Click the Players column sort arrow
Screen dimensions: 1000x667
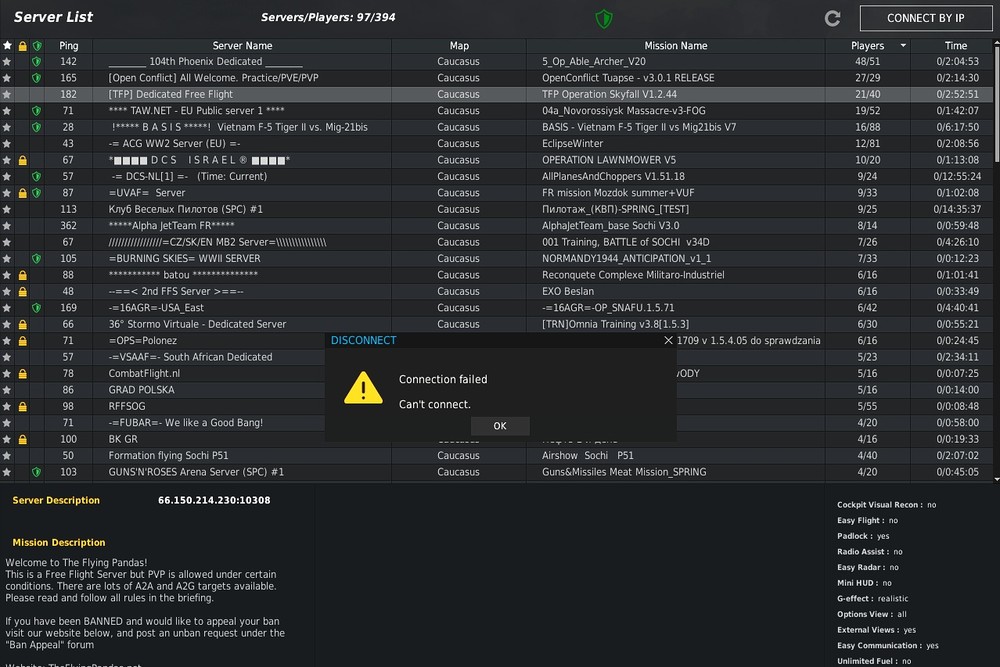(904, 46)
